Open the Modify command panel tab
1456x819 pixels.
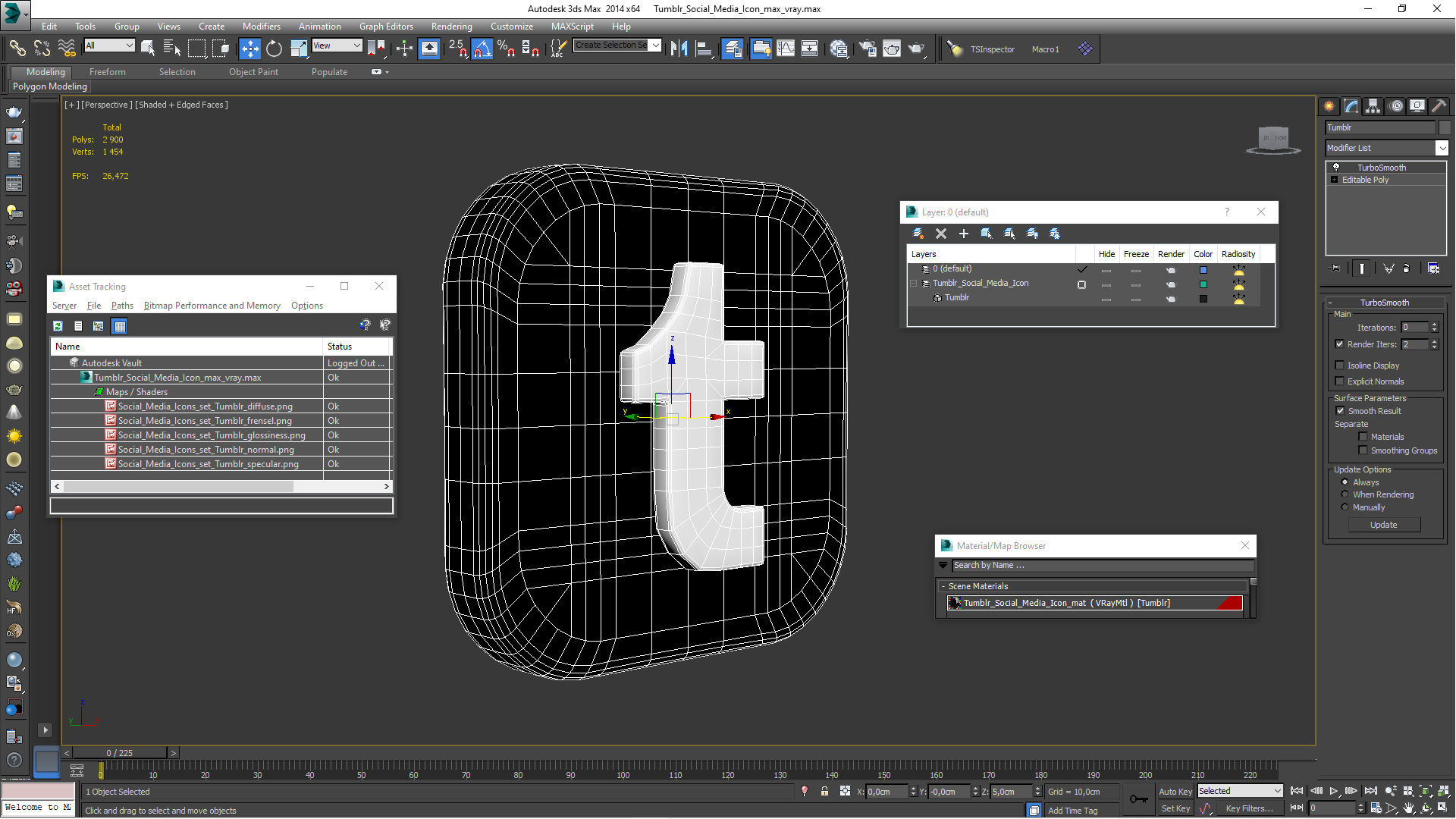(1351, 106)
